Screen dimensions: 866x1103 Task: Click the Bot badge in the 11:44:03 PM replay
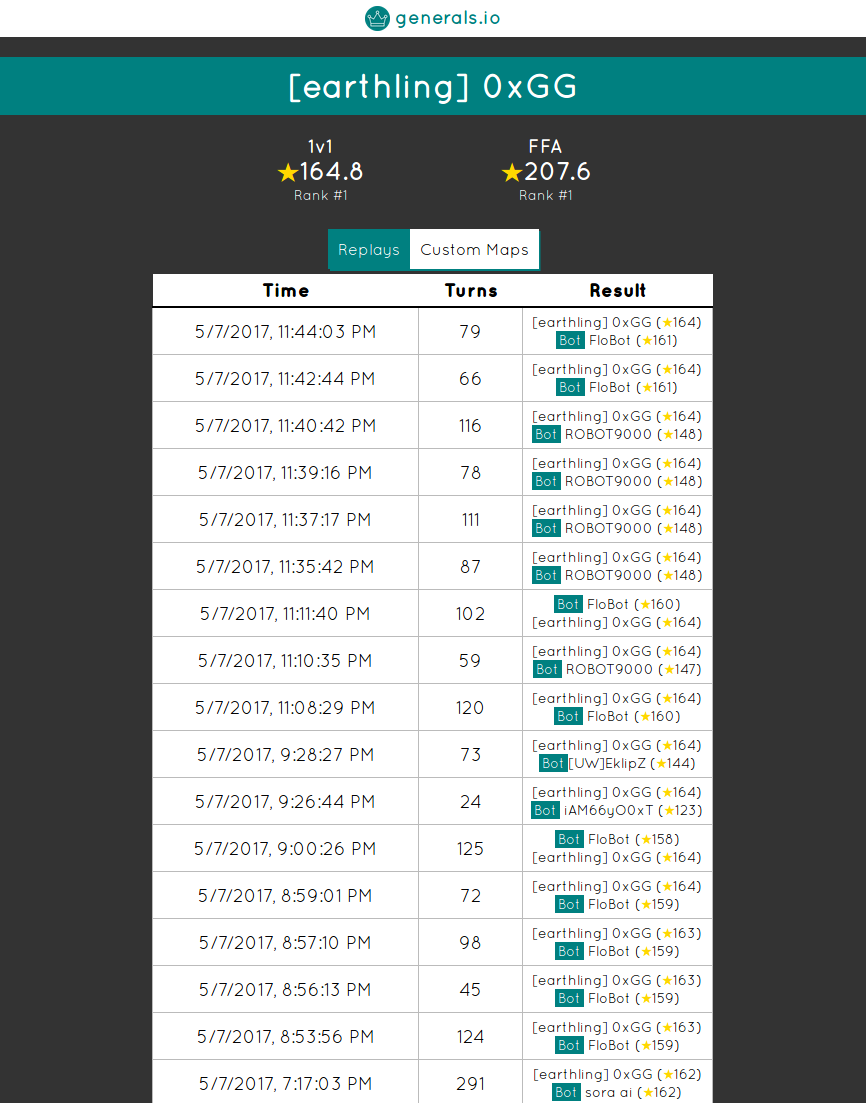point(570,340)
